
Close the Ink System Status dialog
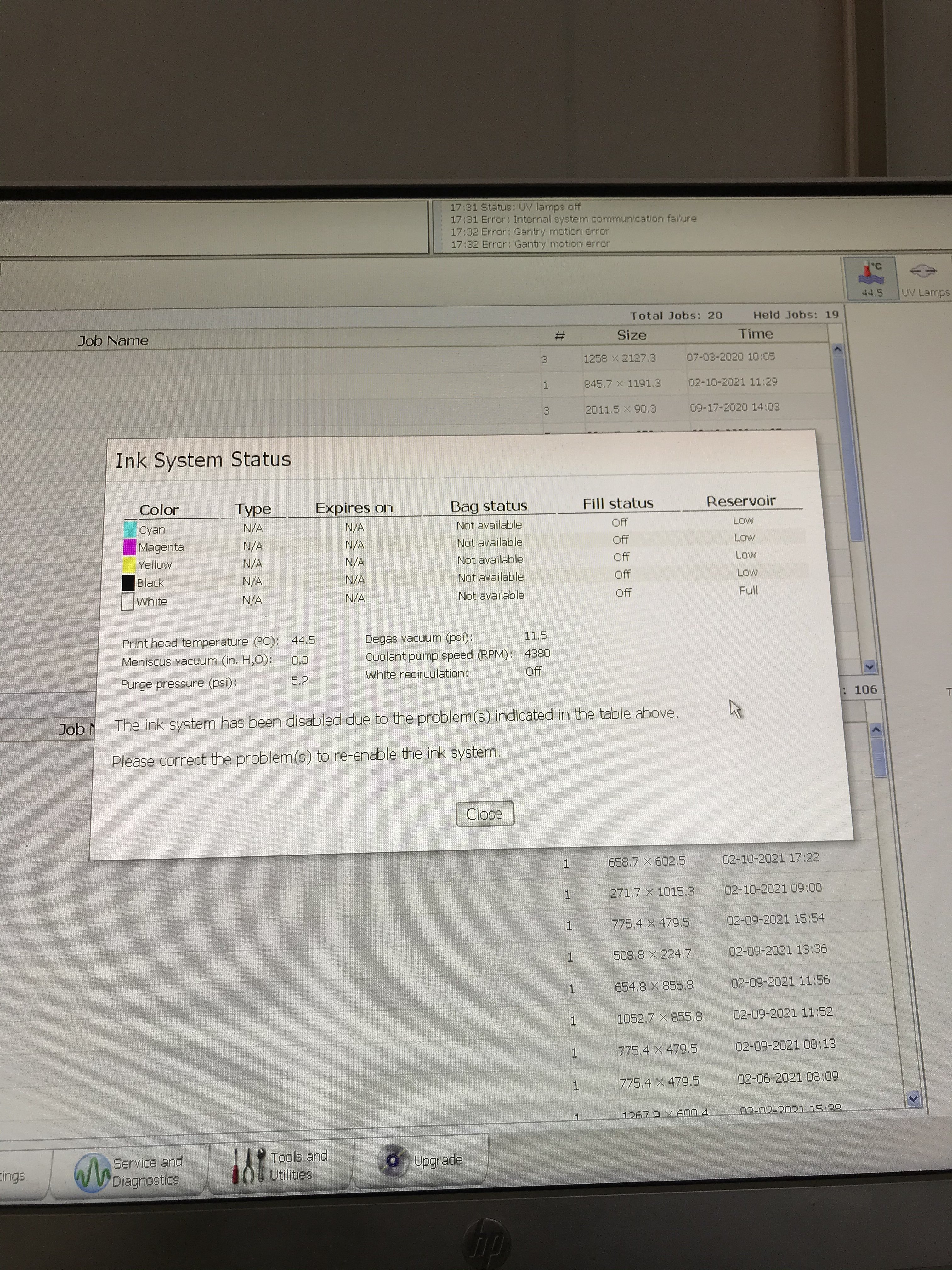484,814
